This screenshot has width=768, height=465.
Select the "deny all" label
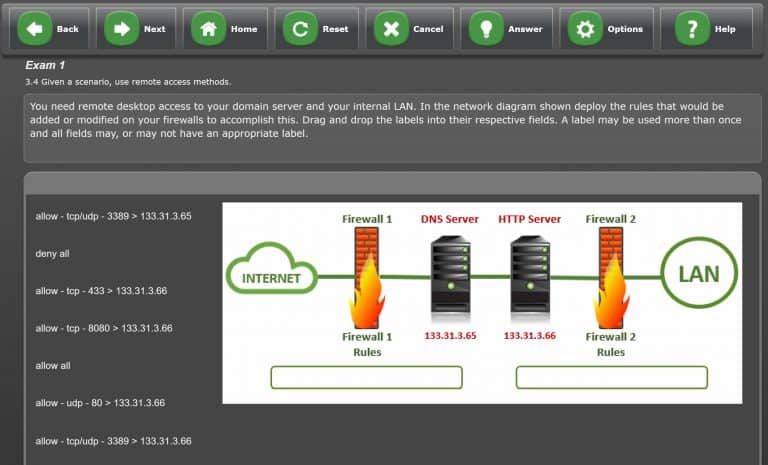tap(52, 254)
